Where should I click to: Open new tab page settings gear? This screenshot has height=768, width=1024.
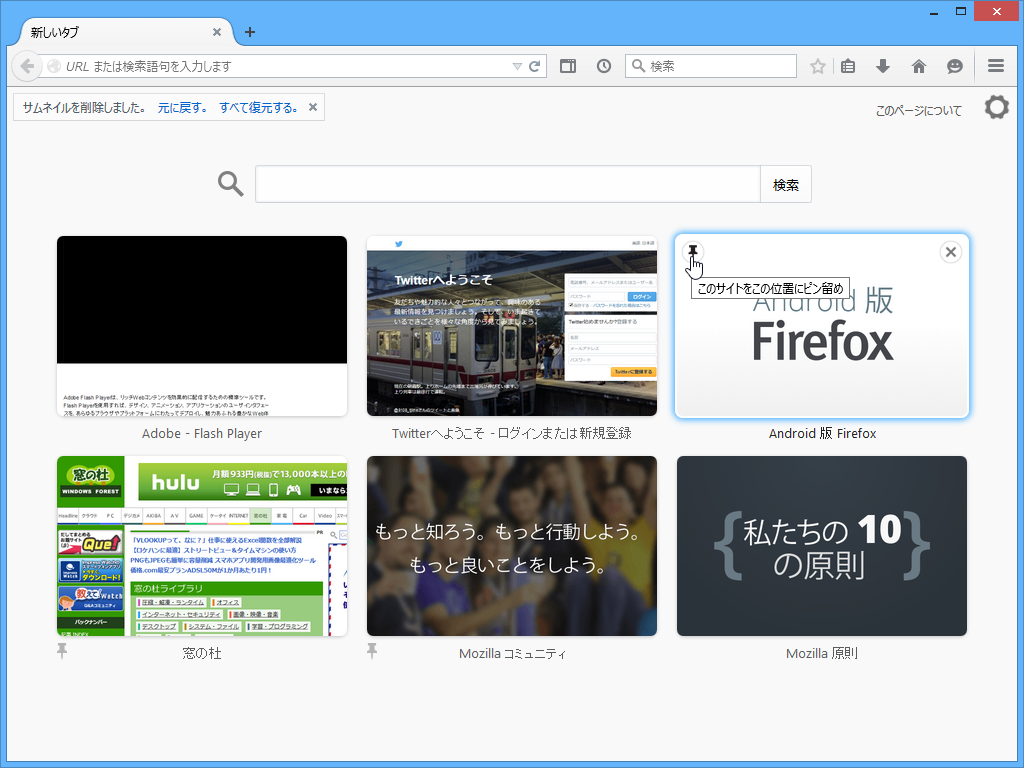pos(996,107)
